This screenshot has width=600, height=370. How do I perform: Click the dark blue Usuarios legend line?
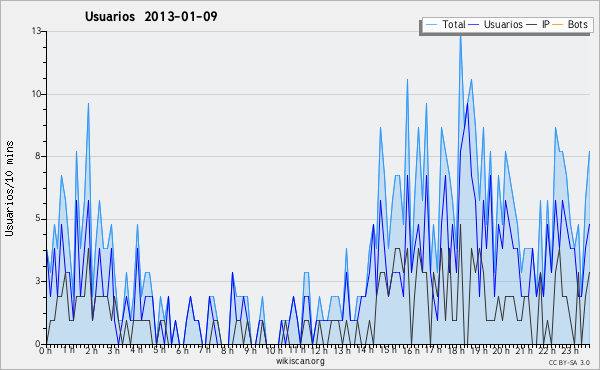pos(474,25)
